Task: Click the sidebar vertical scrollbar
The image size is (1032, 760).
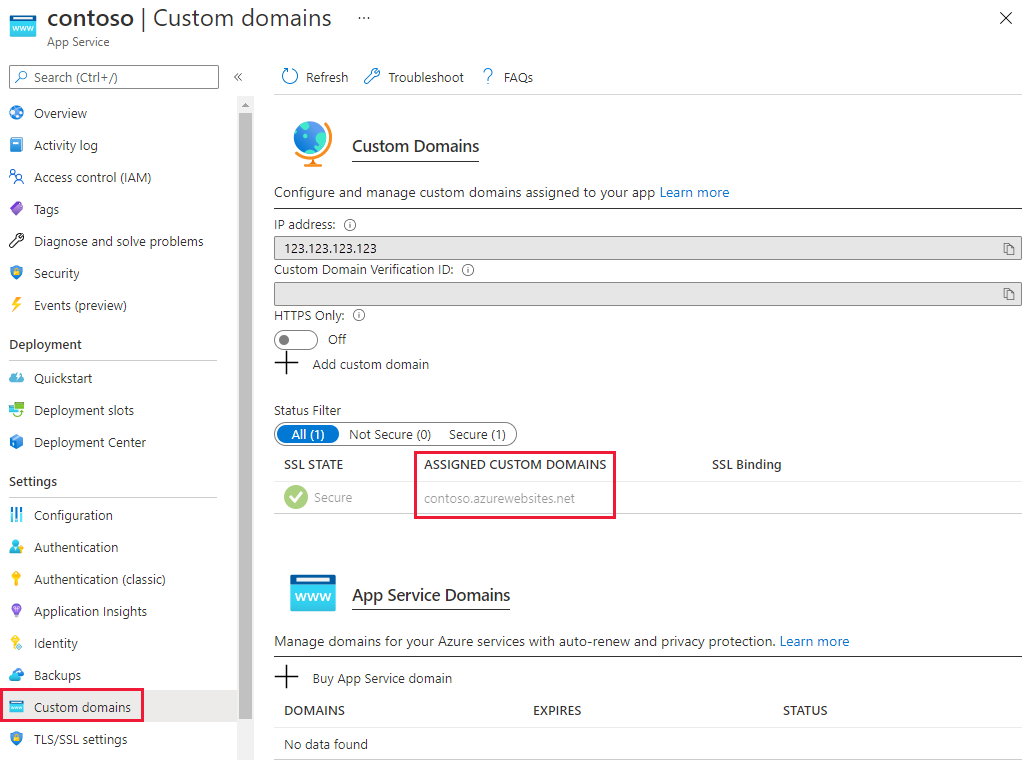Action: 245,400
